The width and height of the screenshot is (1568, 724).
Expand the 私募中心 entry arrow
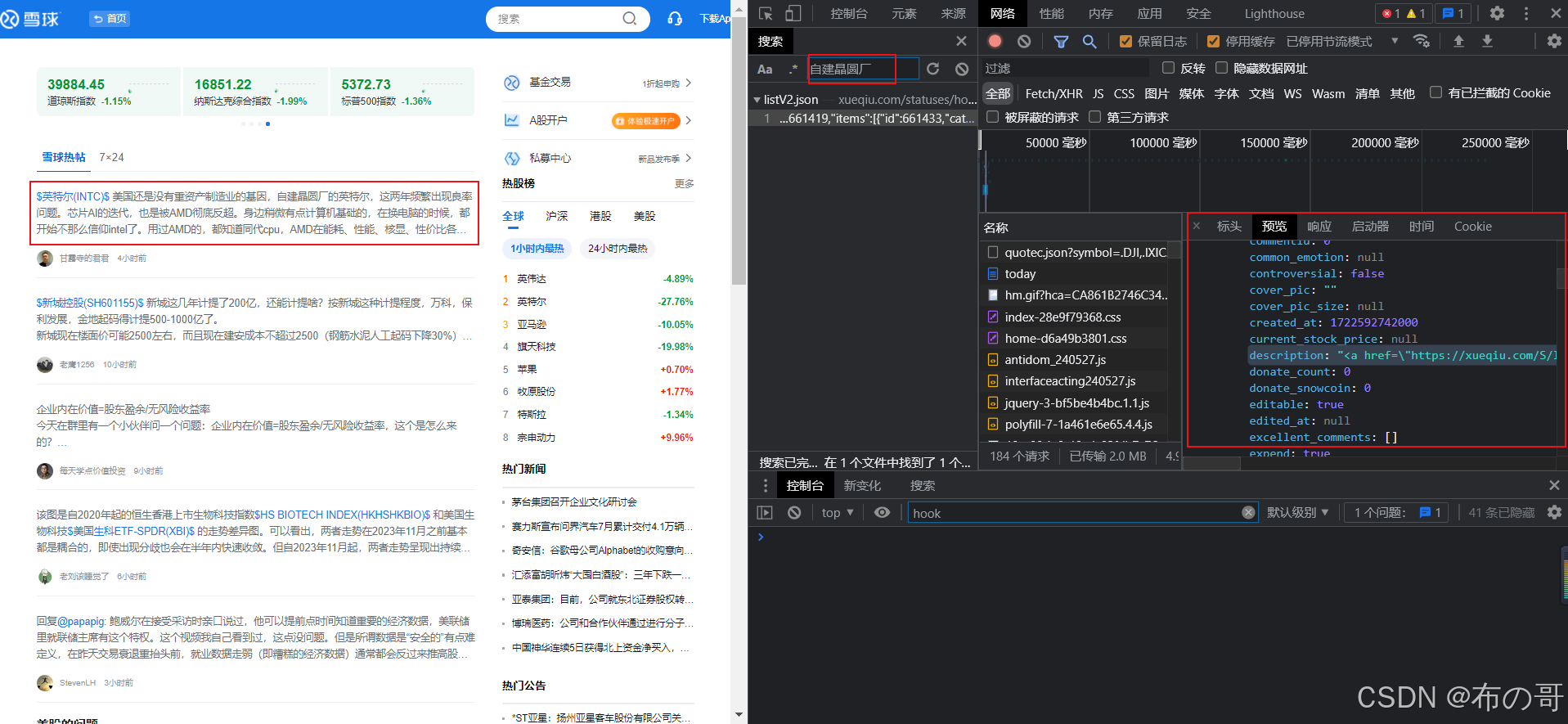click(689, 158)
